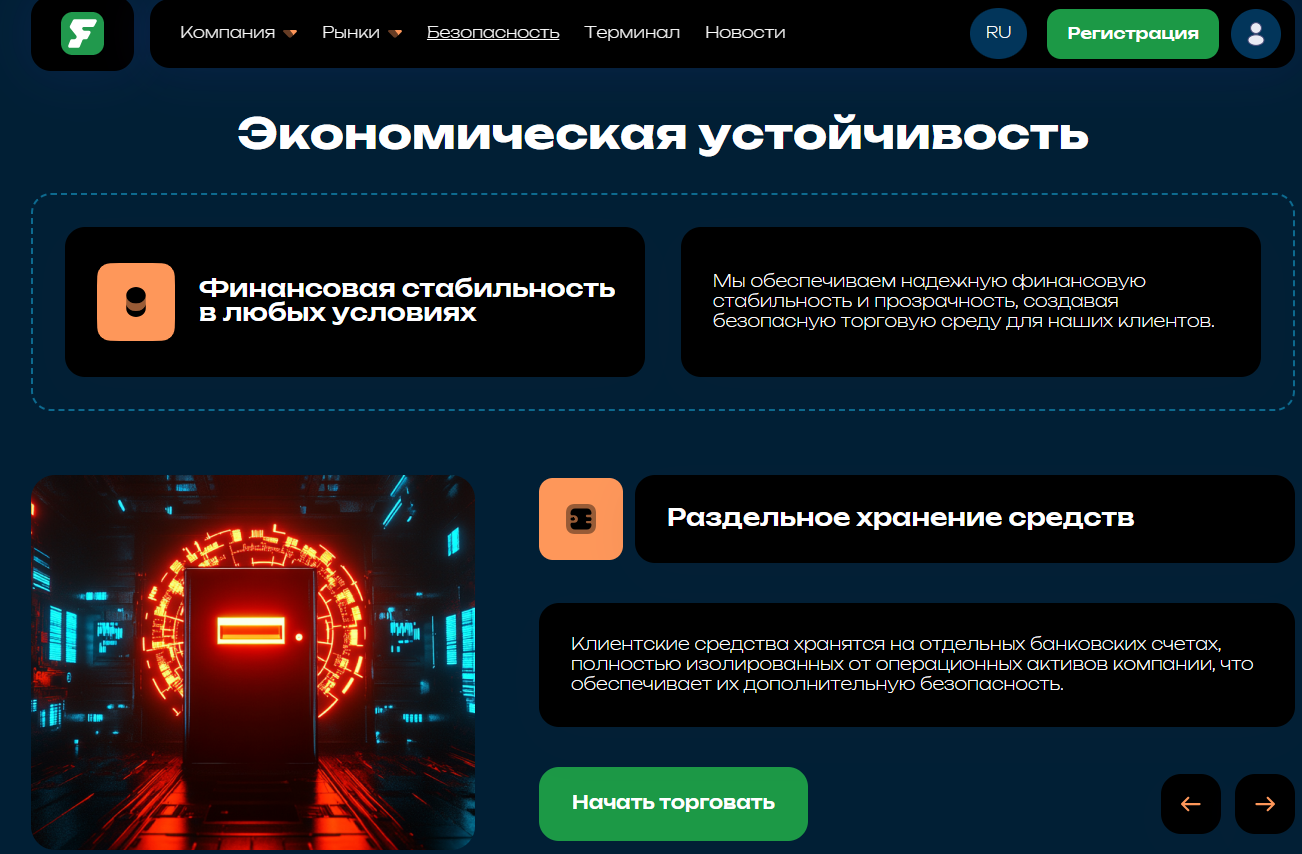Select the RU language icon
The height and width of the screenshot is (854, 1302).
[998, 33]
